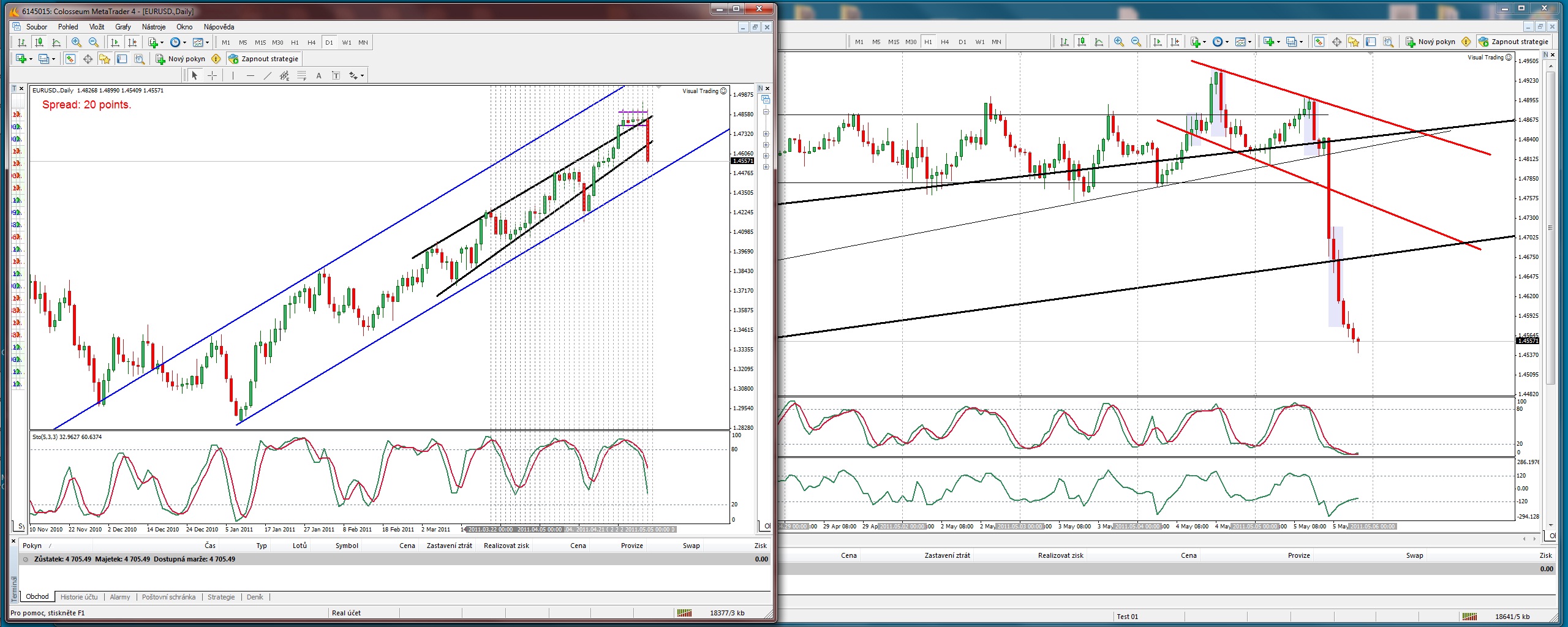The width and height of the screenshot is (1568, 627).
Task: Open Nápověda menu
Action: (219, 27)
